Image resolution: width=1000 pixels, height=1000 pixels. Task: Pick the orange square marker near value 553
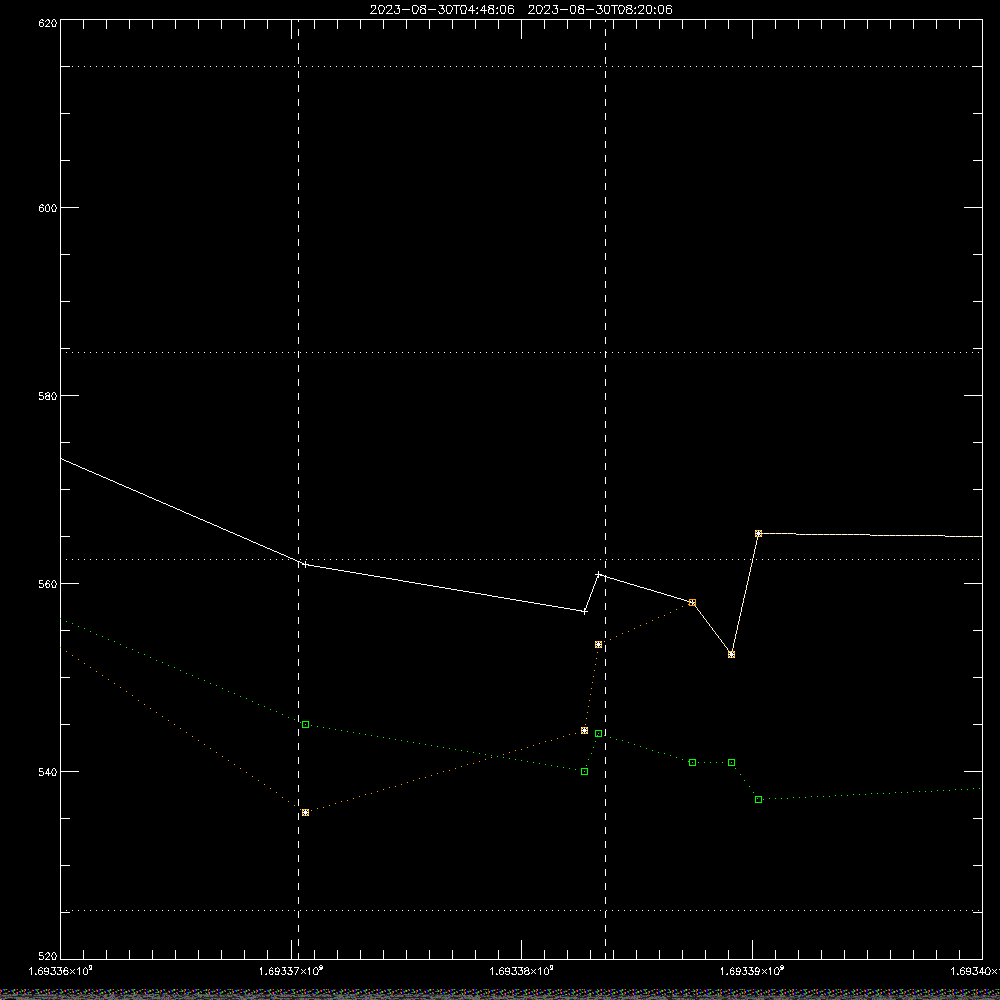click(598, 645)
